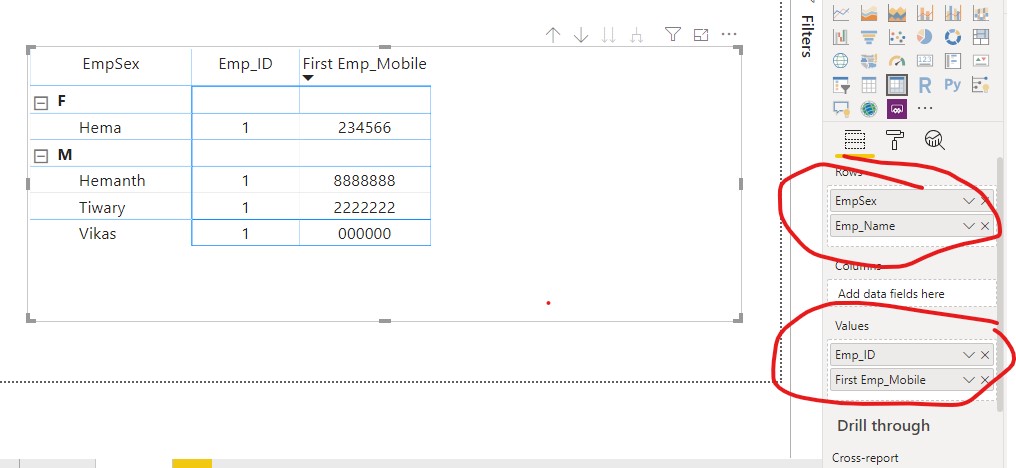Go to next level in hierarchy
Viewport: 1016px width, 468px height.
[608, 35]
